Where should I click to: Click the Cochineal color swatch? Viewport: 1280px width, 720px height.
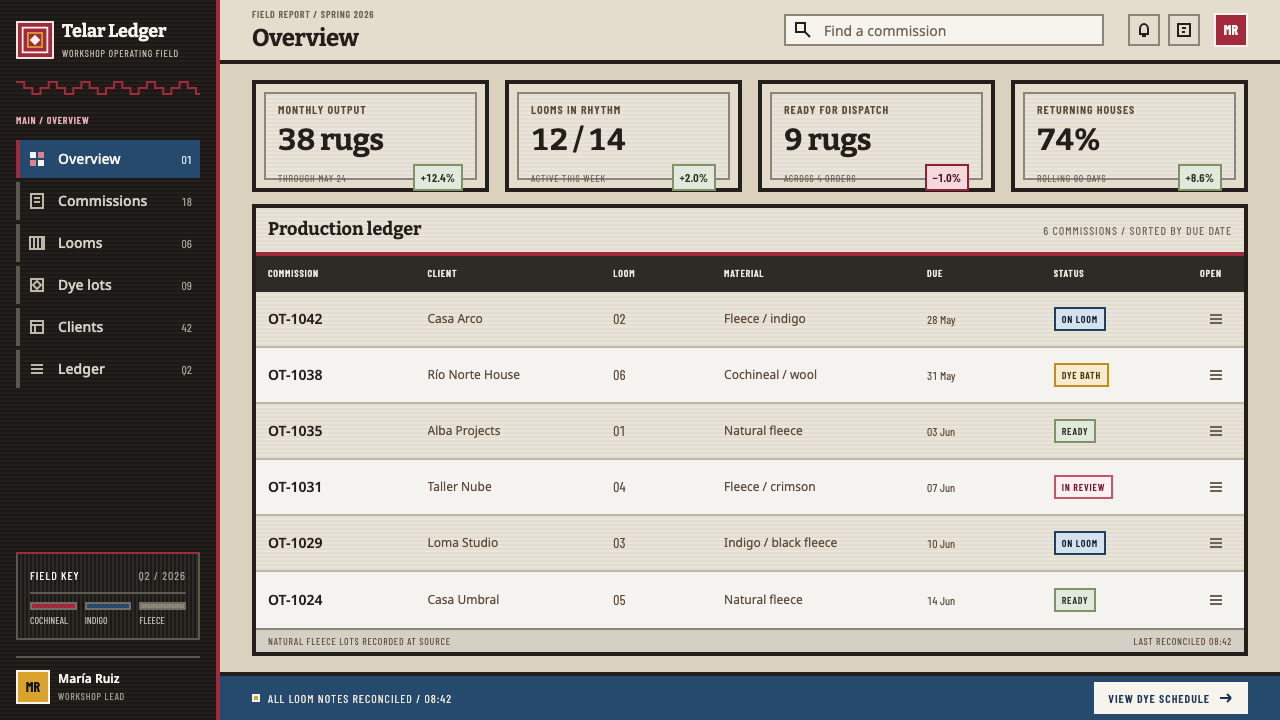(x=53, y=606)
